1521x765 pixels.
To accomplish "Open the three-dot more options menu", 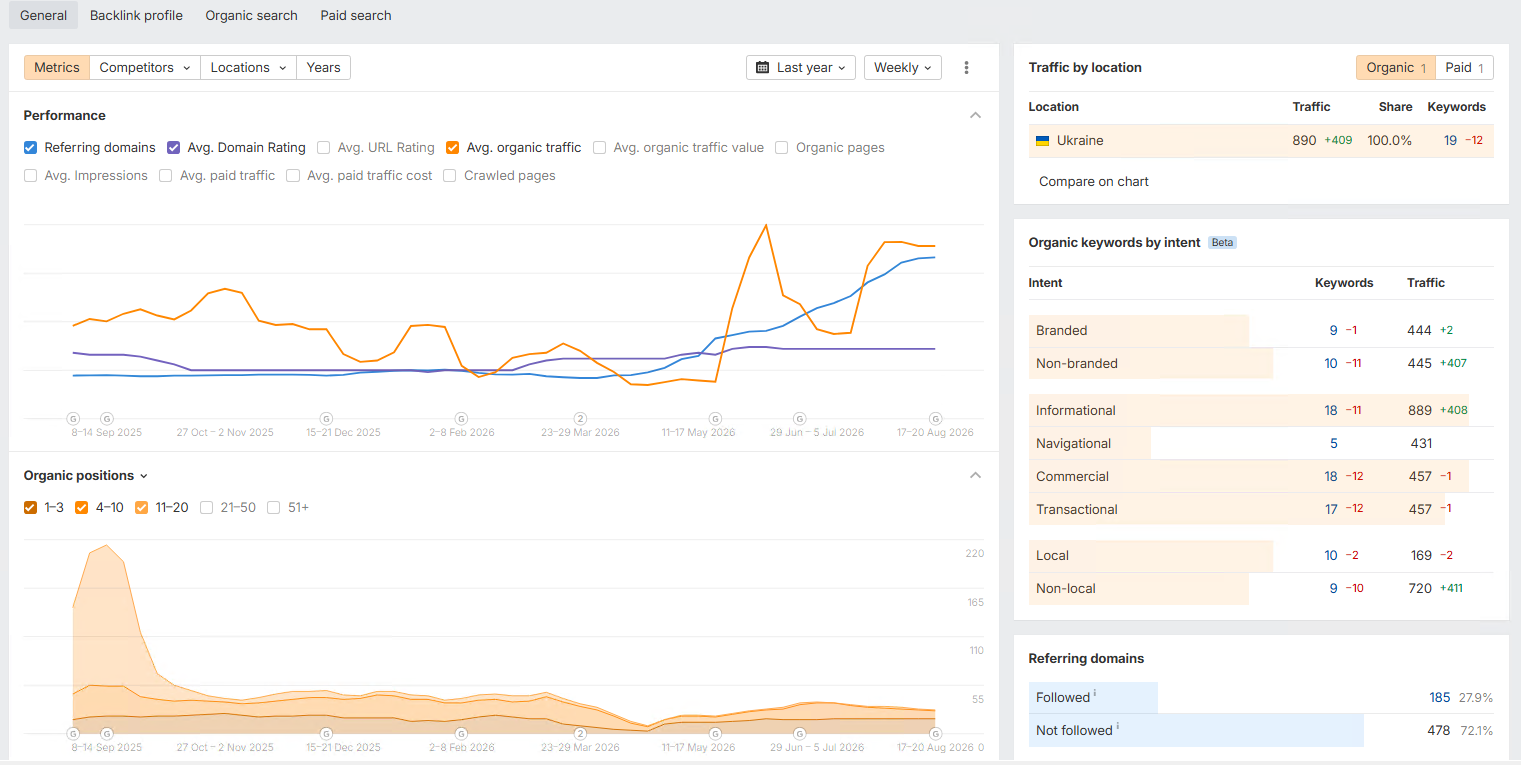I will [966, 67].
